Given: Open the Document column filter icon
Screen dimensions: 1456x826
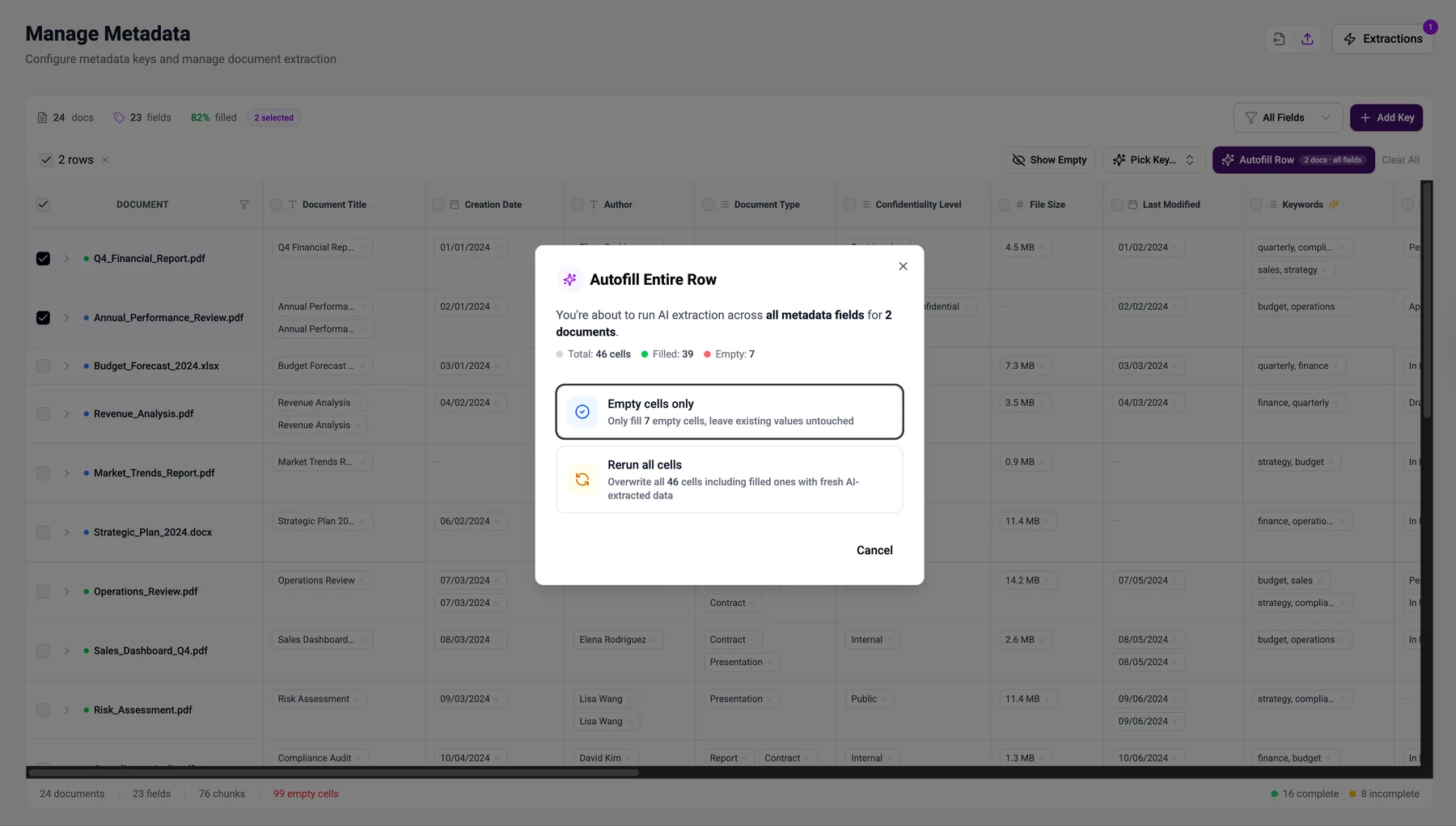Looking at the screenshot, I should [x=243, y=205].
